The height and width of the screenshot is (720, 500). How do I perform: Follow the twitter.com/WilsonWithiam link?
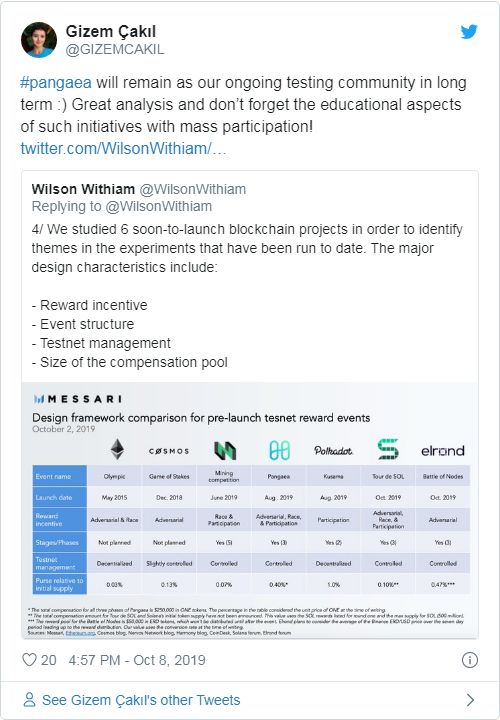(124, 148)
